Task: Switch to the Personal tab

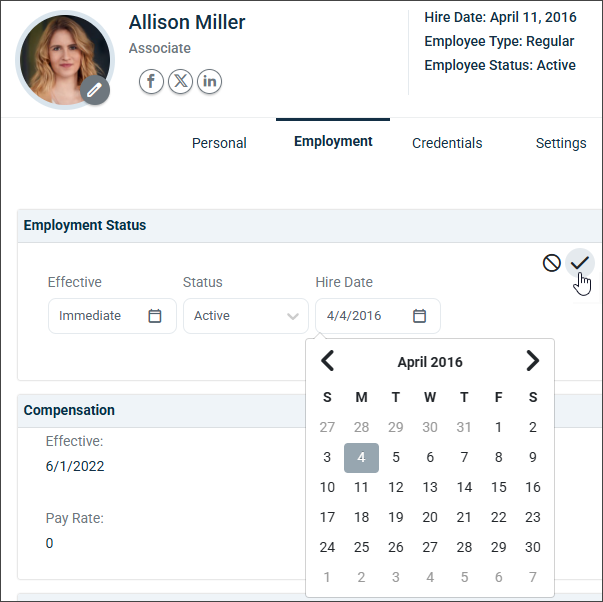Action: (x=219, y=143)
